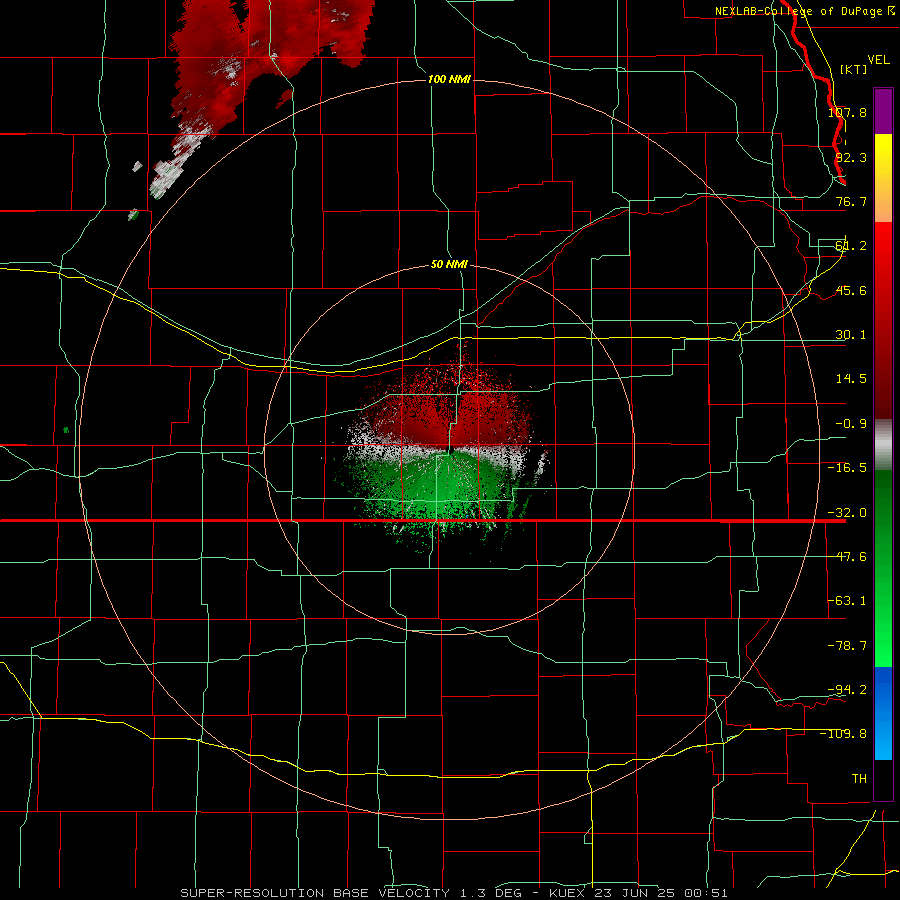Image resolution: width=900 pixels, height=900 pixels.
Task: Click the -32.0 value on velocity scale
Action: click(847, 513)
